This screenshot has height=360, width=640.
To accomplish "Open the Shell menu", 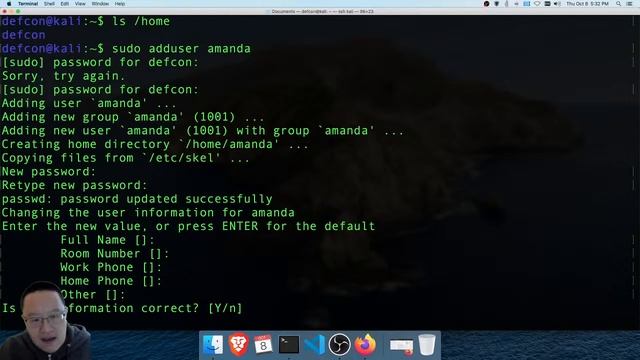I will (49, 4).
